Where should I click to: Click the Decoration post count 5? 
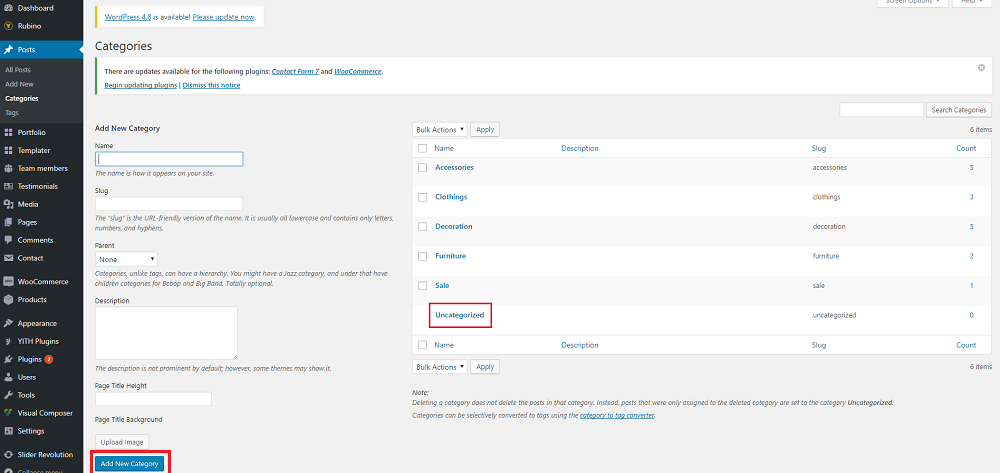coord(971,226)
